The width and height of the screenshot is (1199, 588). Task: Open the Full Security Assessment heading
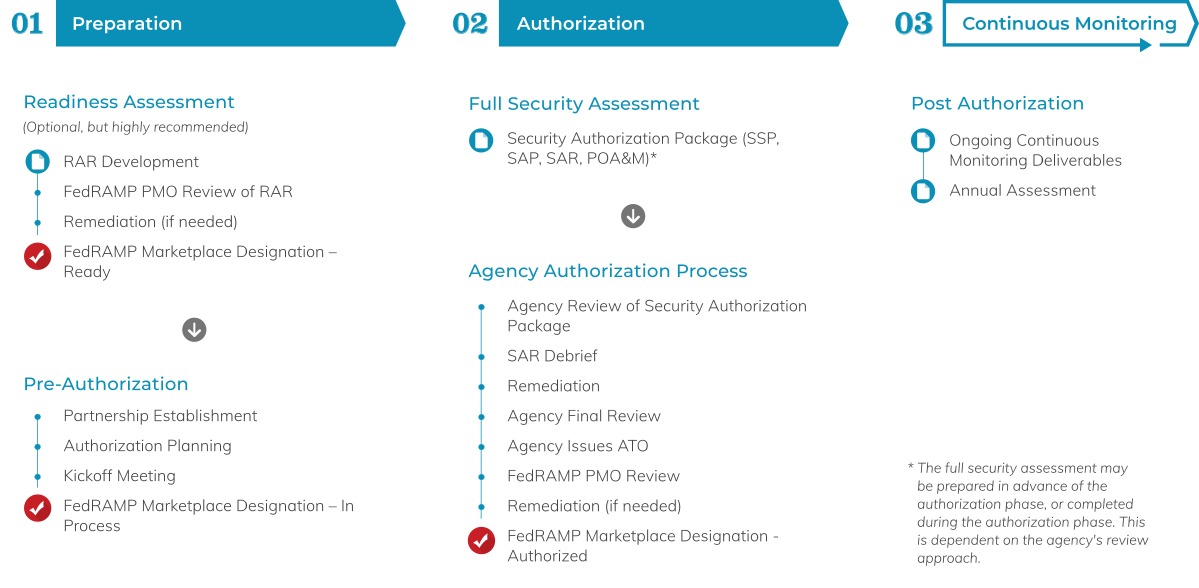point(584,104)
